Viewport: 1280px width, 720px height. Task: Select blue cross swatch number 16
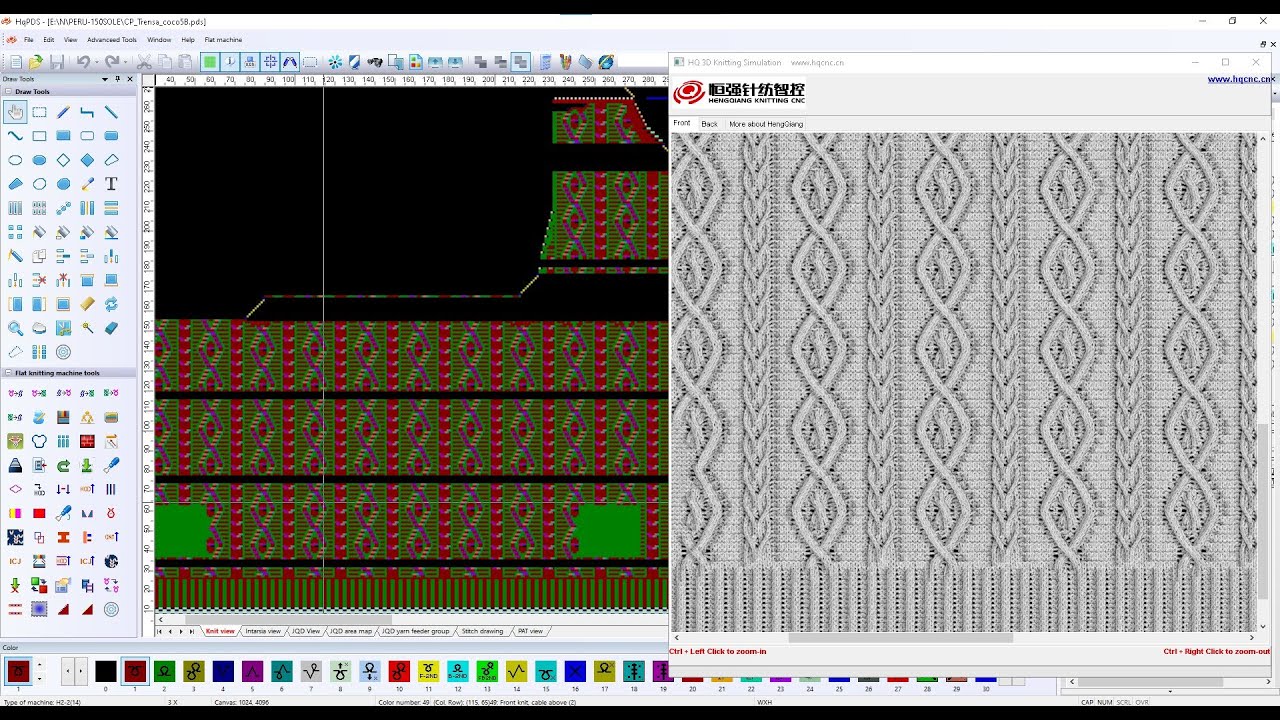pyautogui.click(x=575, y=672)
